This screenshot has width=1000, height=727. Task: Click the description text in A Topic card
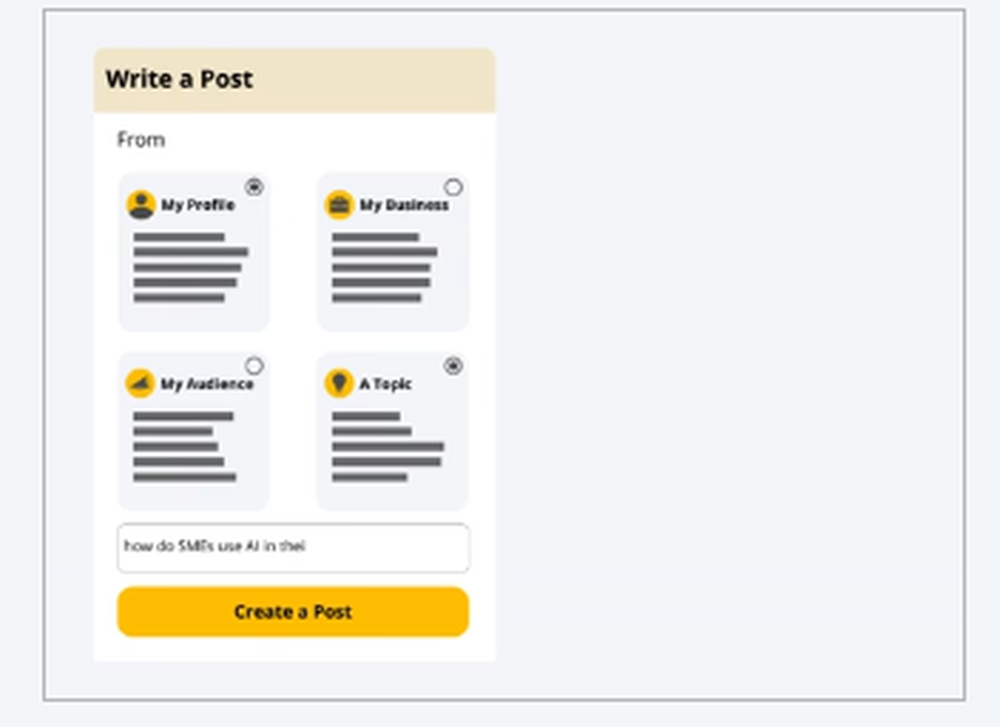click(386, 447)
